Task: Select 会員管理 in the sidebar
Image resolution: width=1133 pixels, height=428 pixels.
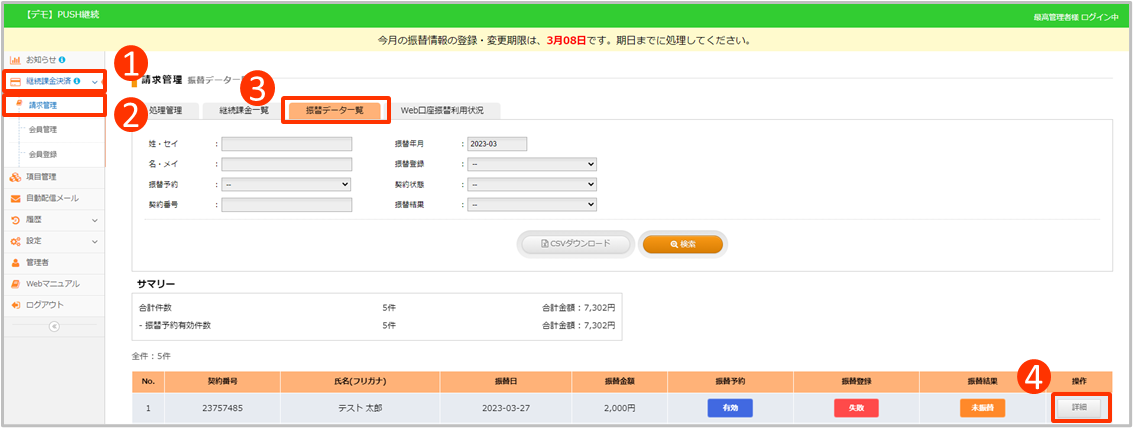Action: [x=43, y=129]
